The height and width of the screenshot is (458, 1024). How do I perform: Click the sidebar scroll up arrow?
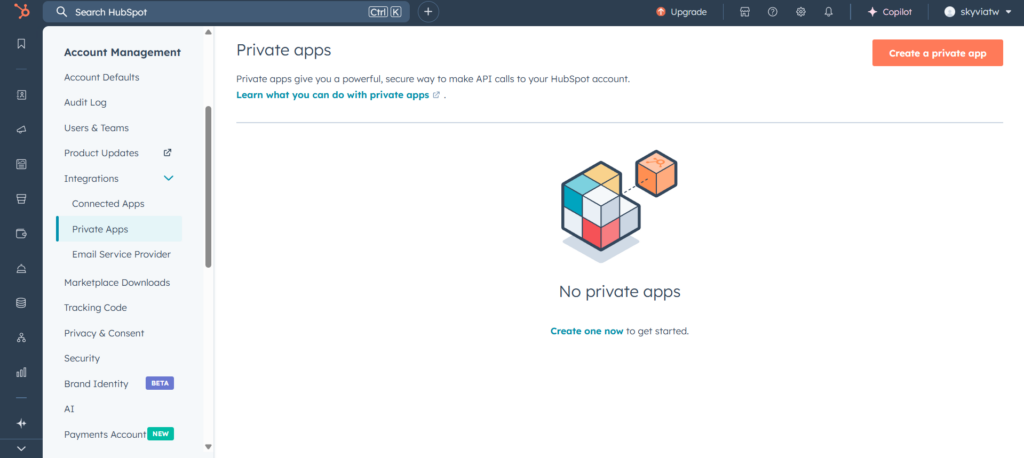208,32
